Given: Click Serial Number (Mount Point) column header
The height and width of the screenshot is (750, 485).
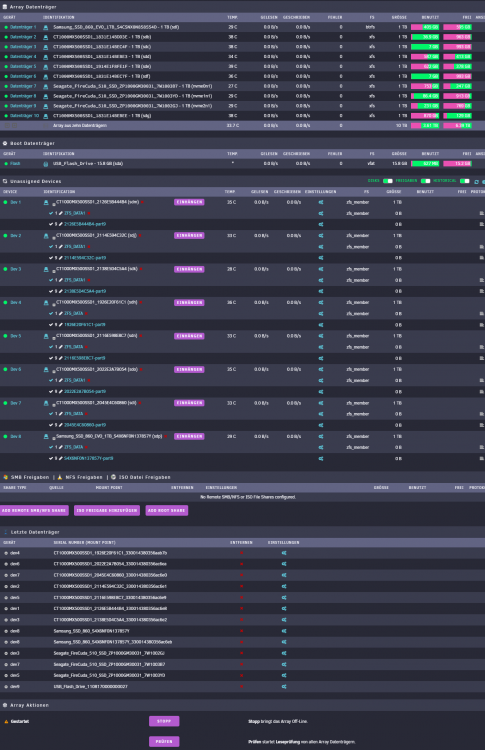Looking at the screenshot, I should (84, 542).
